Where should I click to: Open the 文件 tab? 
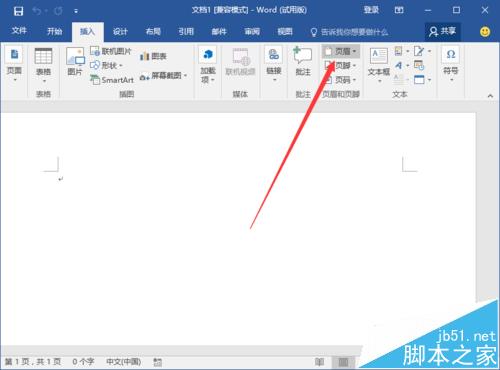[19, 31]
